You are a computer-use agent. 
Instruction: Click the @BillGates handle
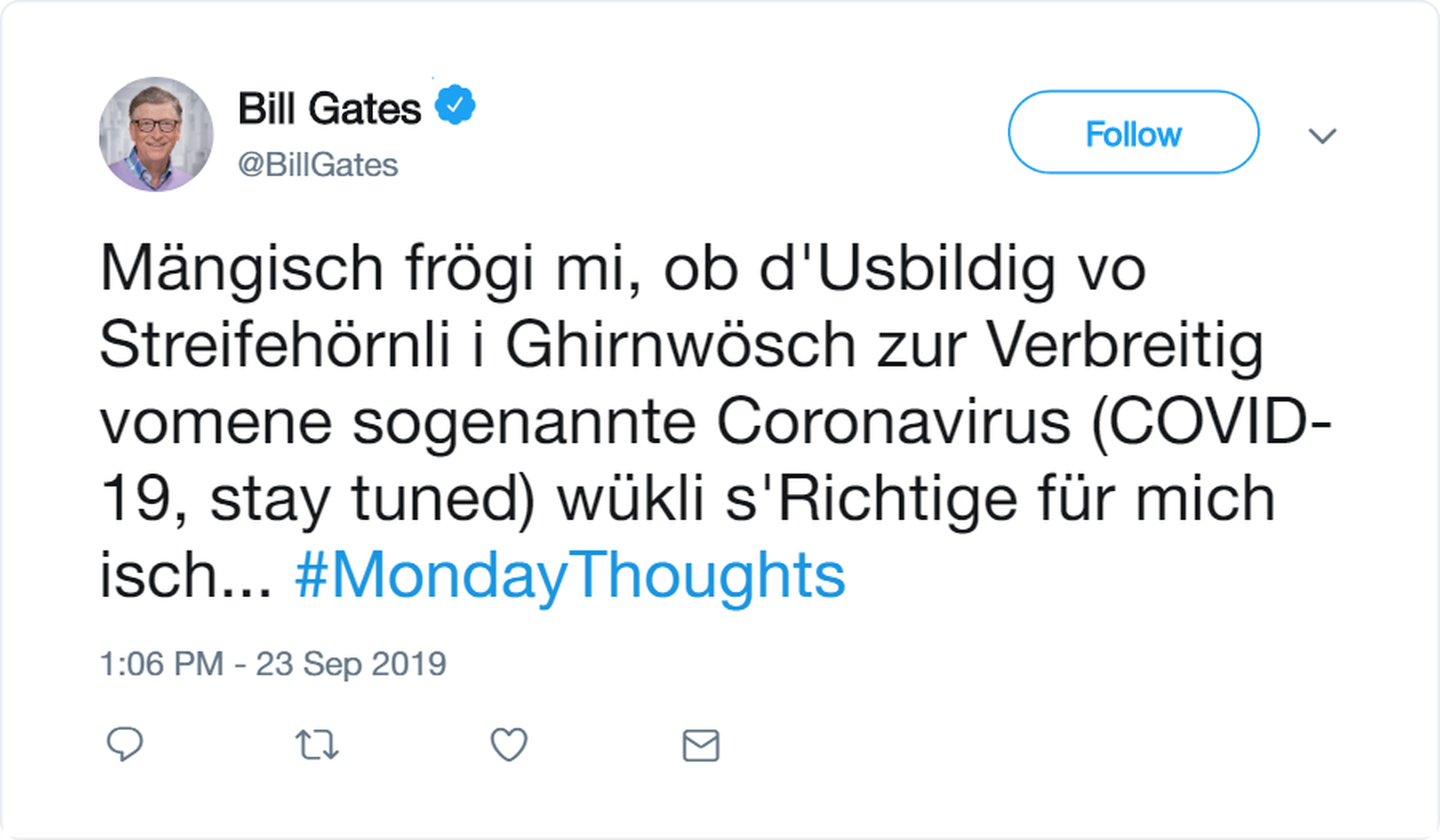point(318,165)
